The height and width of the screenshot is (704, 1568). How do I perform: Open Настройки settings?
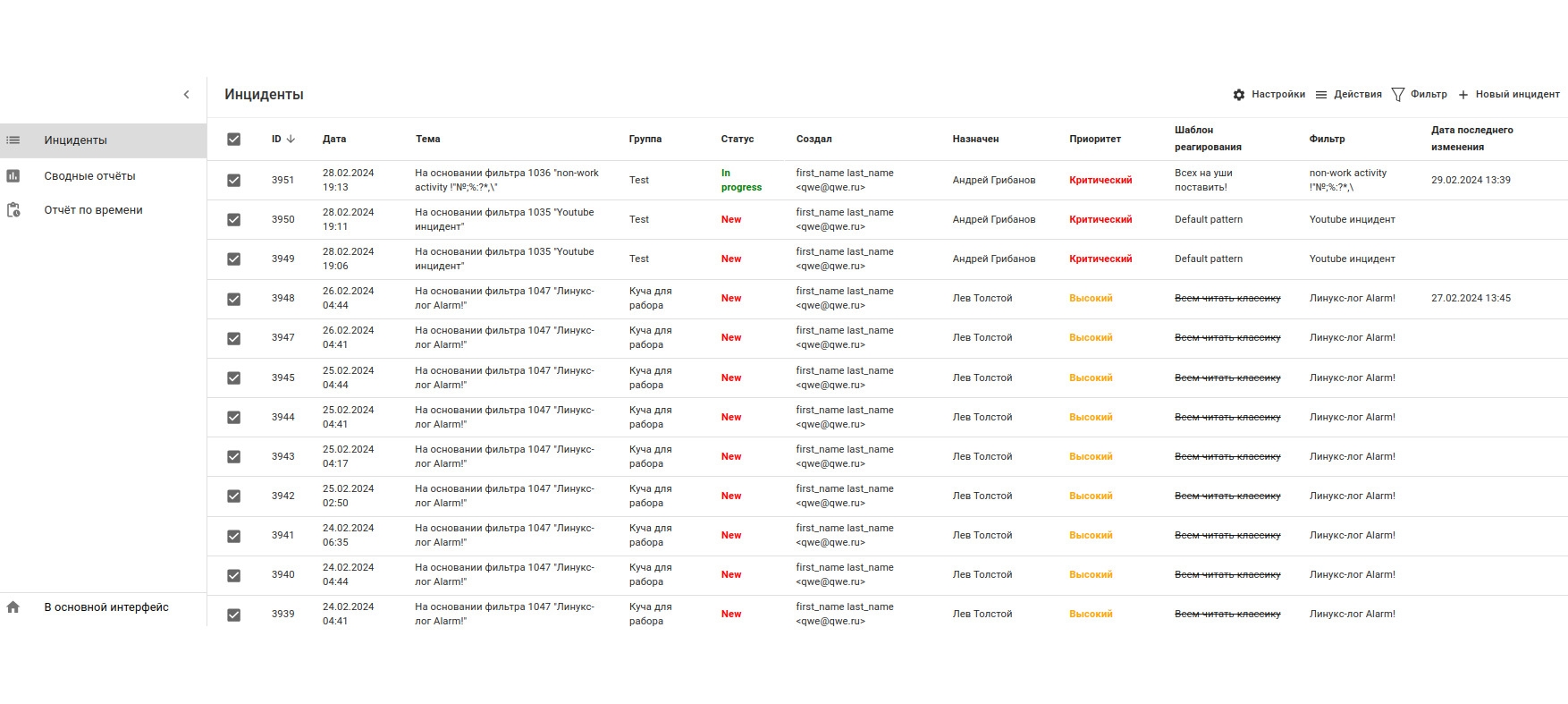pyautogui.click(x=1269, y=95)
